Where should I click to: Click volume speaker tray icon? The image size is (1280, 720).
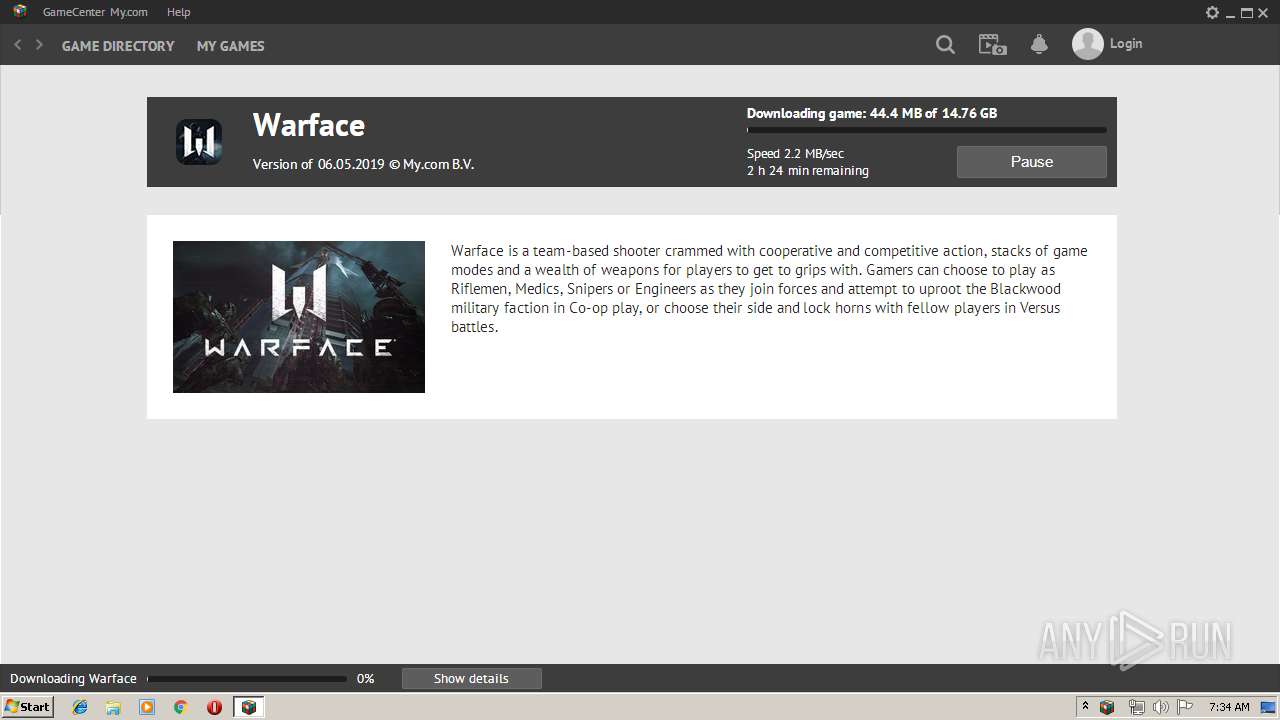tap(1160, 707)
